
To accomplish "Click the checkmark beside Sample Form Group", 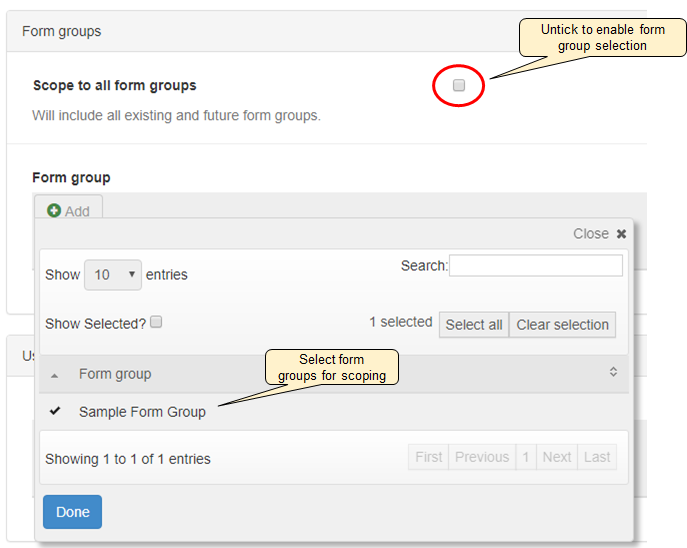I will click(x=55, y=411).
